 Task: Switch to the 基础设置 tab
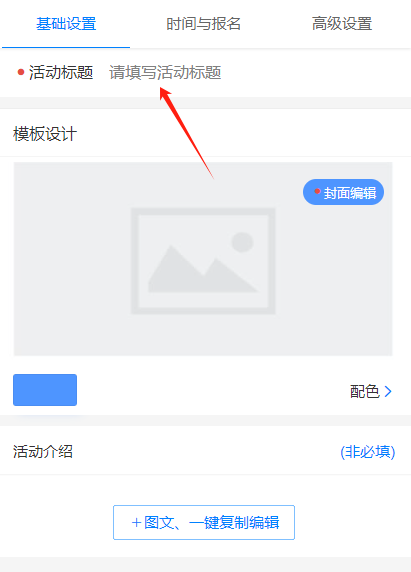[66, 24]
